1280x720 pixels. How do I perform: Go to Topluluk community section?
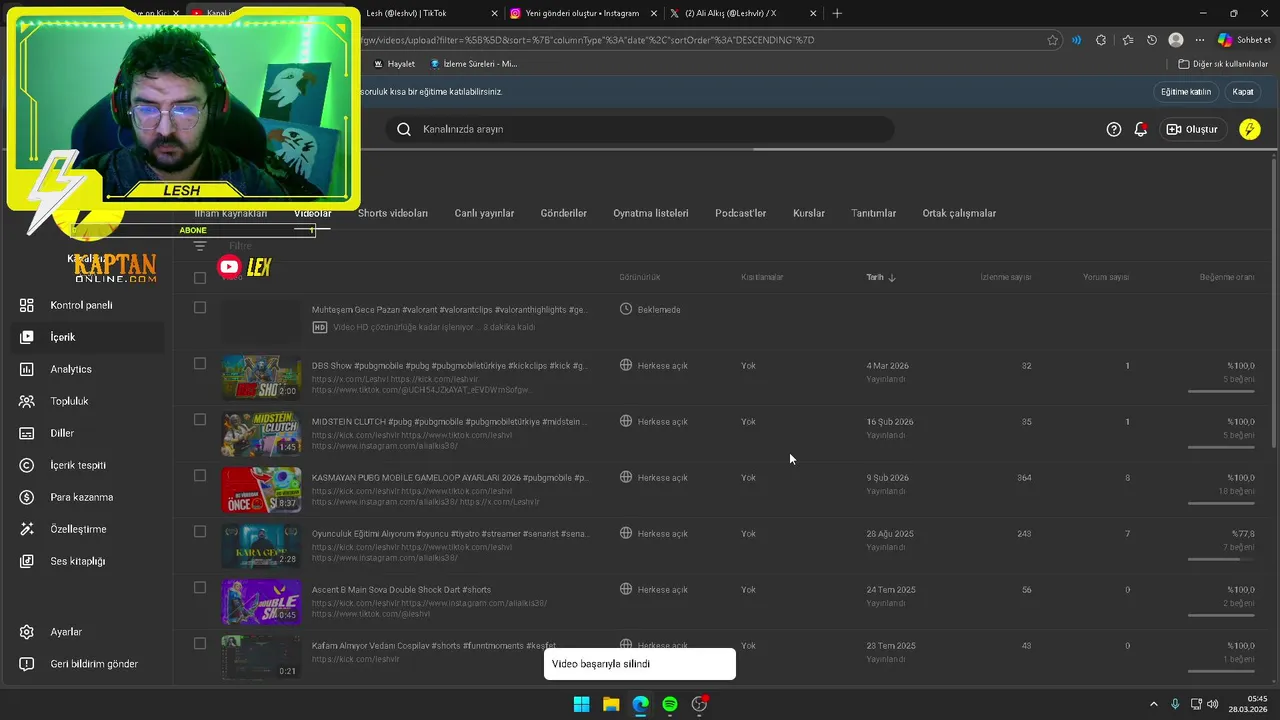tap(69, 401)
